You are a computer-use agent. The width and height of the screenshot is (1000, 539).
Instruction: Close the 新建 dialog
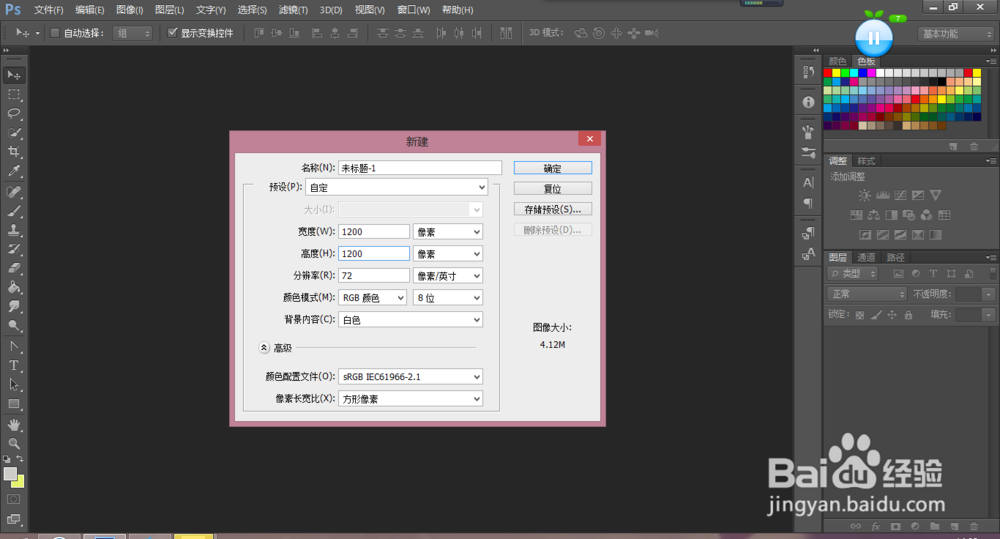pos(590,138)
